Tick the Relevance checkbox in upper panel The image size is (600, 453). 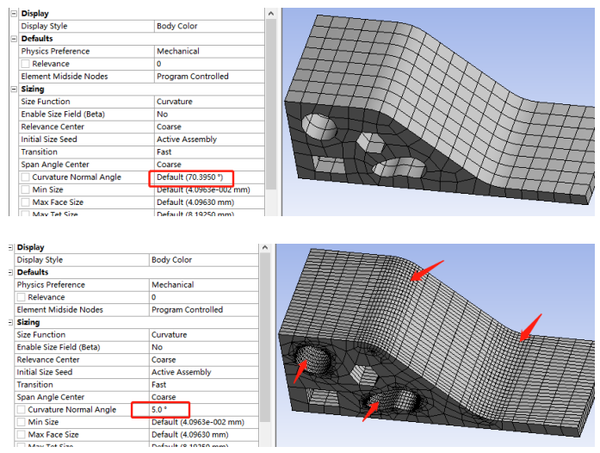point(25,64)
